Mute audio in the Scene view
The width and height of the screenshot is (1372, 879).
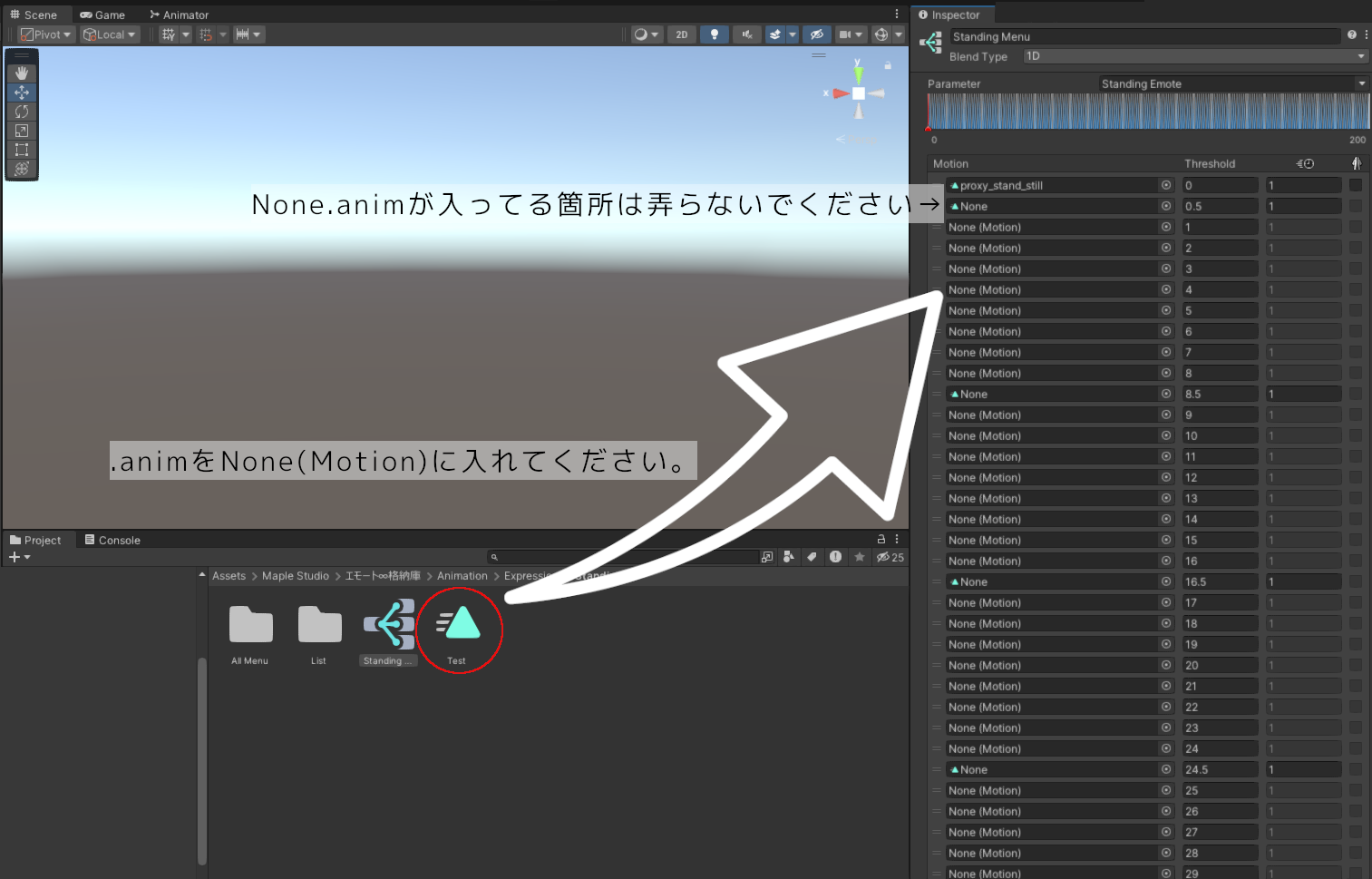746,34
